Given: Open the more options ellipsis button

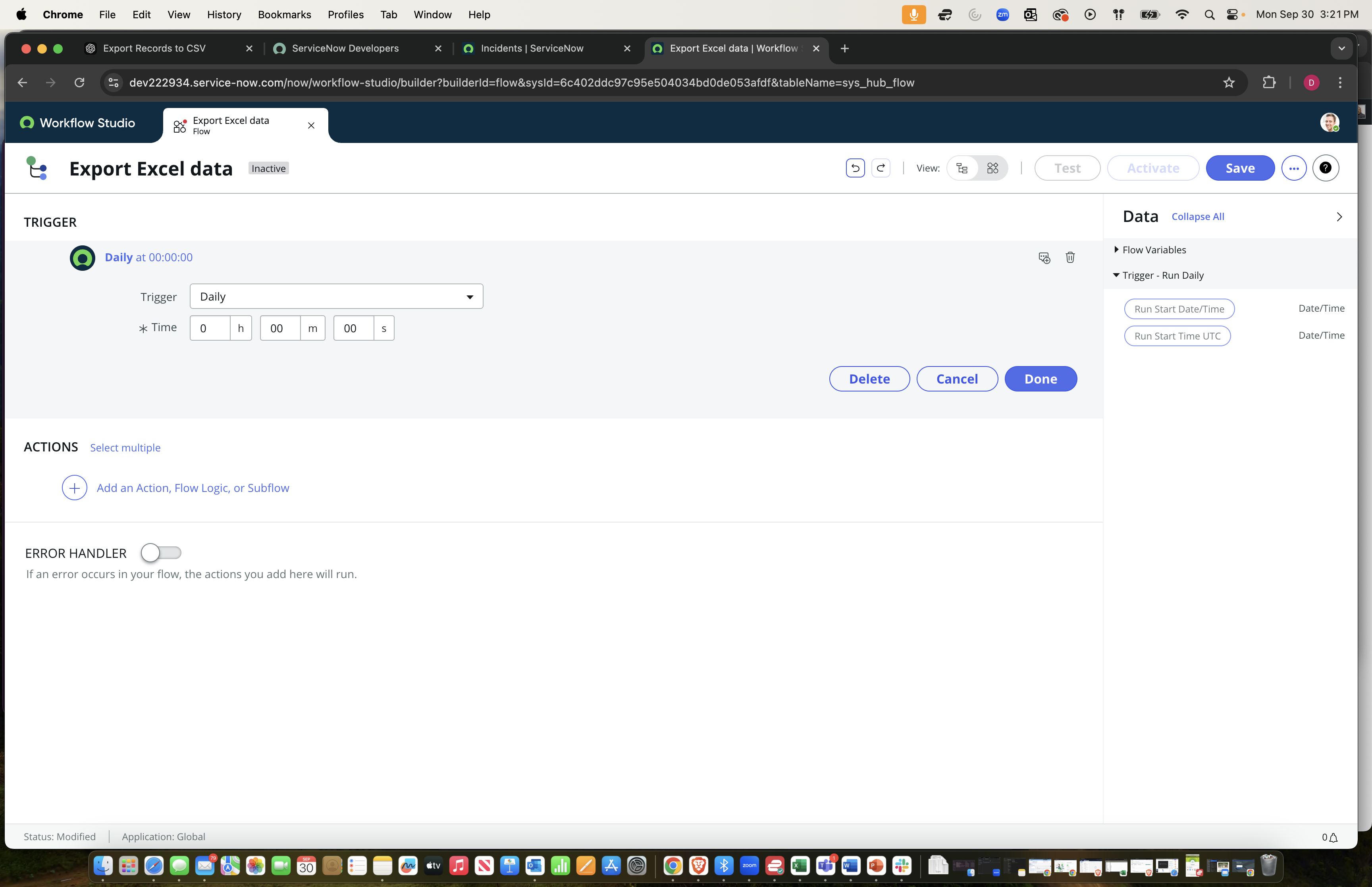Looking at the screenshot, I should coord(1294,168).
